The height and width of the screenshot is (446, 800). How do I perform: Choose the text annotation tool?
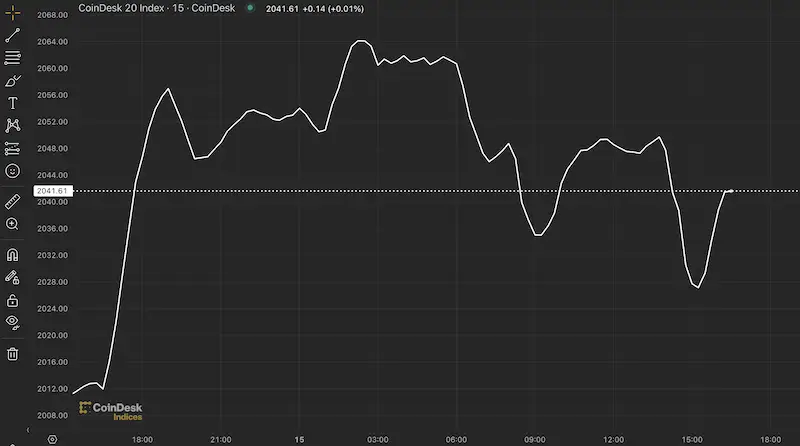click(x=12, y=103)
